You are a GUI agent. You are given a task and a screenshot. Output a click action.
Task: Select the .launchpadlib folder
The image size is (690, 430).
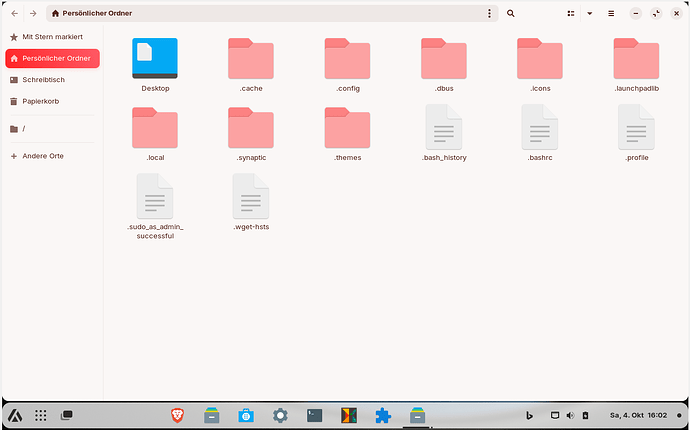click(x=636, y=59)
